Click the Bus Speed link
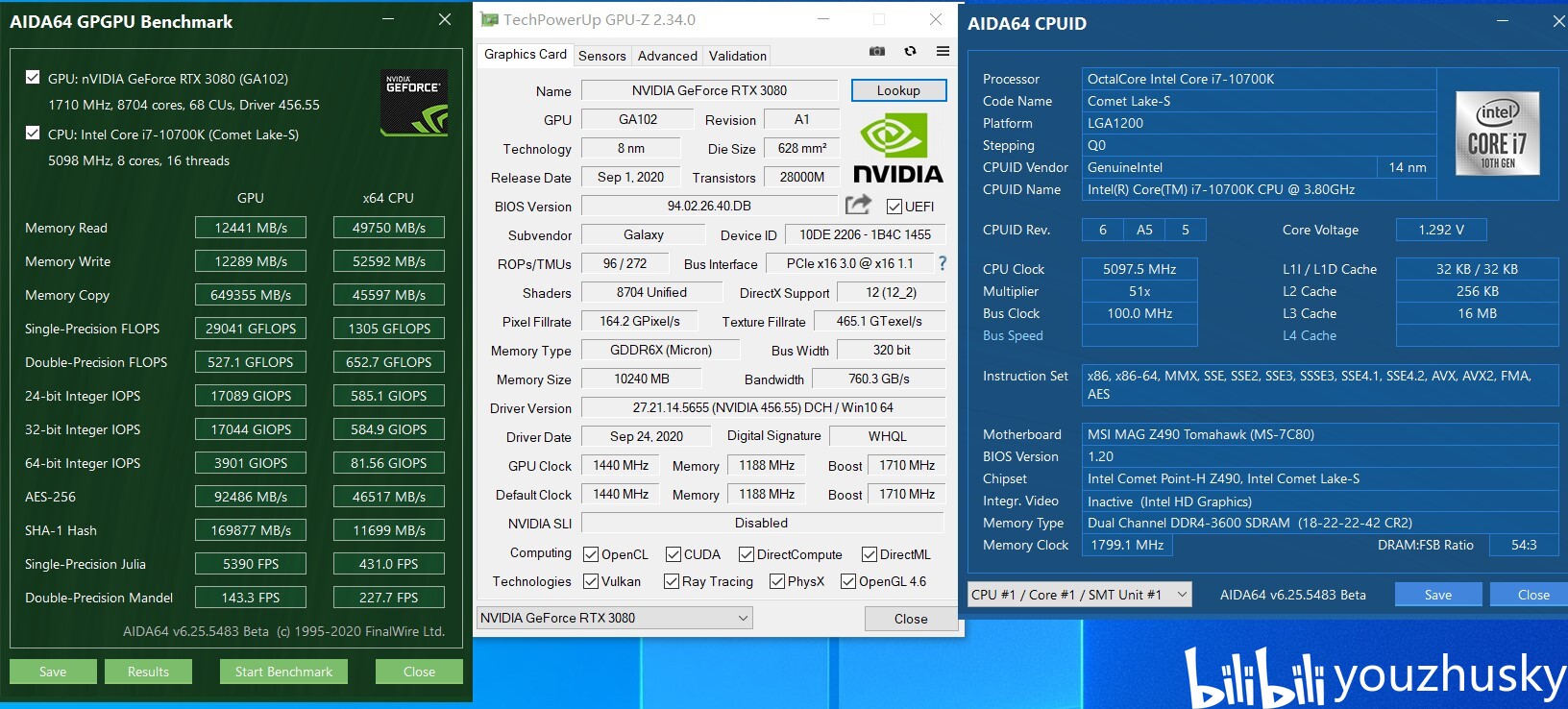This screenshot has width=1568, height=709. (1013, 335)
